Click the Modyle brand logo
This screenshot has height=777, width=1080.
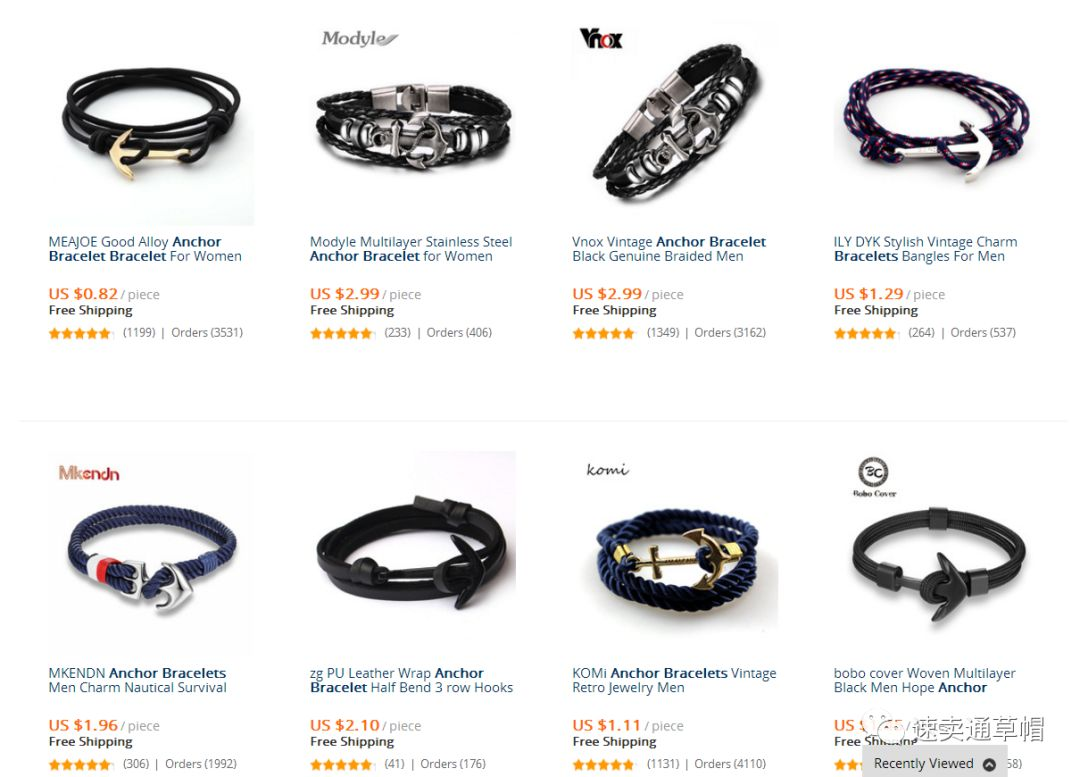click(x=360, y=39)
